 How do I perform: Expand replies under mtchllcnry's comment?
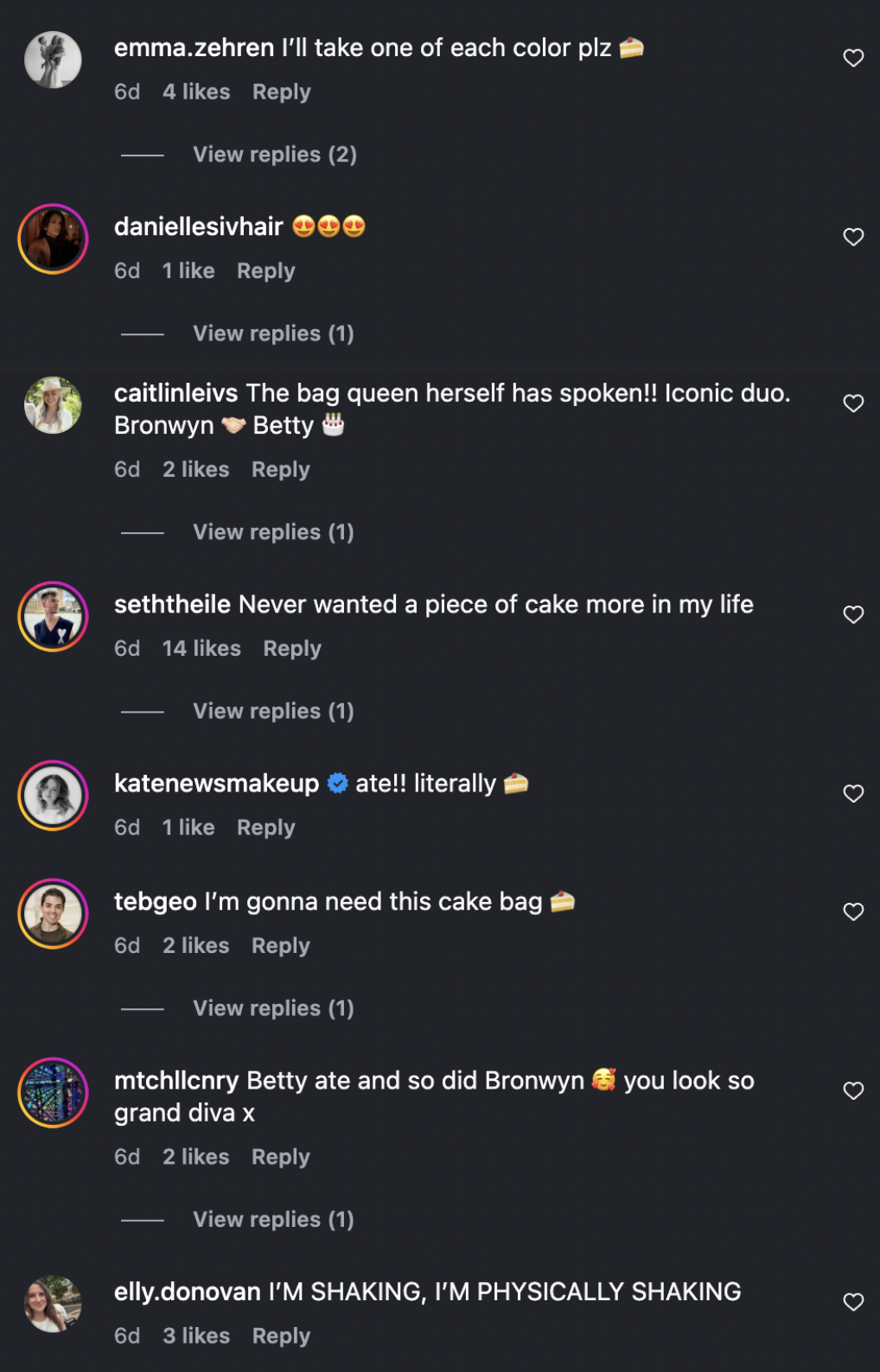click(273, 1219)
